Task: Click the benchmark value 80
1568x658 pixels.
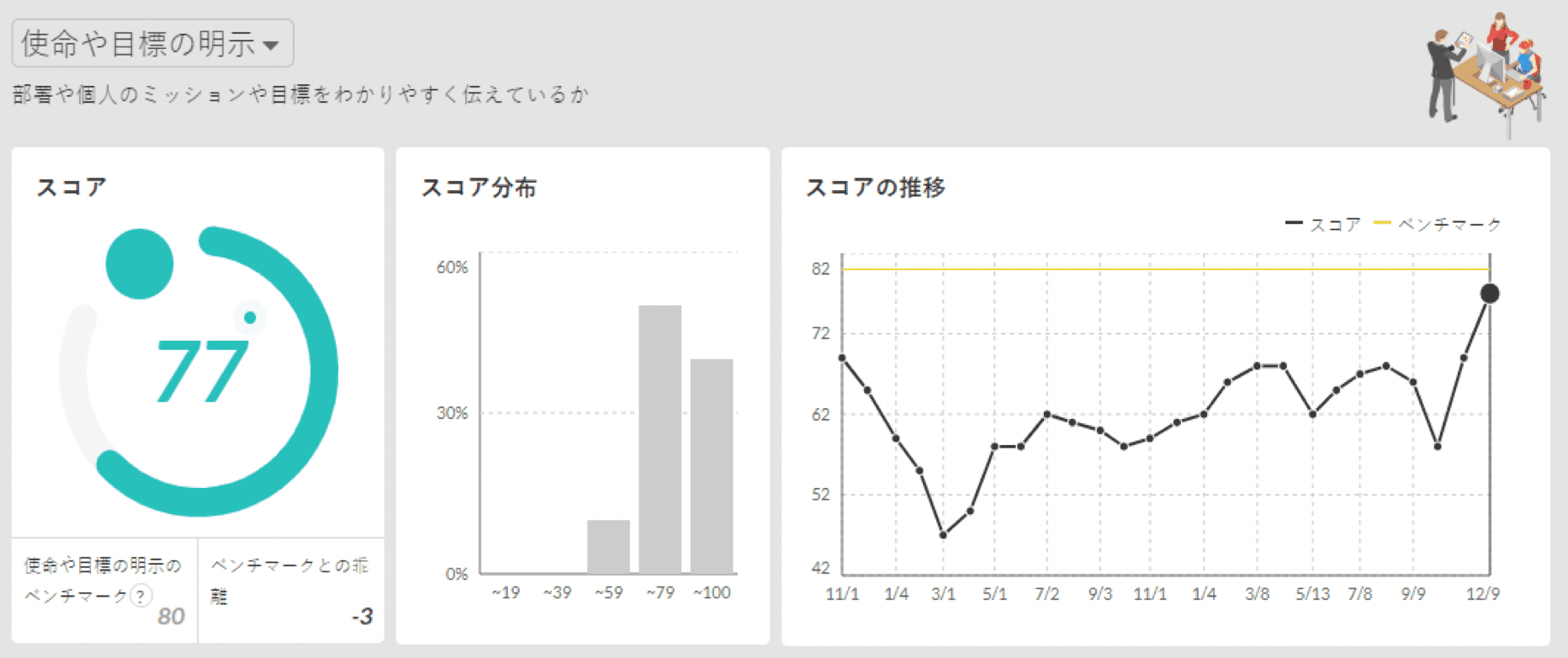Action: pyautogui.click(x=171, y=617)
